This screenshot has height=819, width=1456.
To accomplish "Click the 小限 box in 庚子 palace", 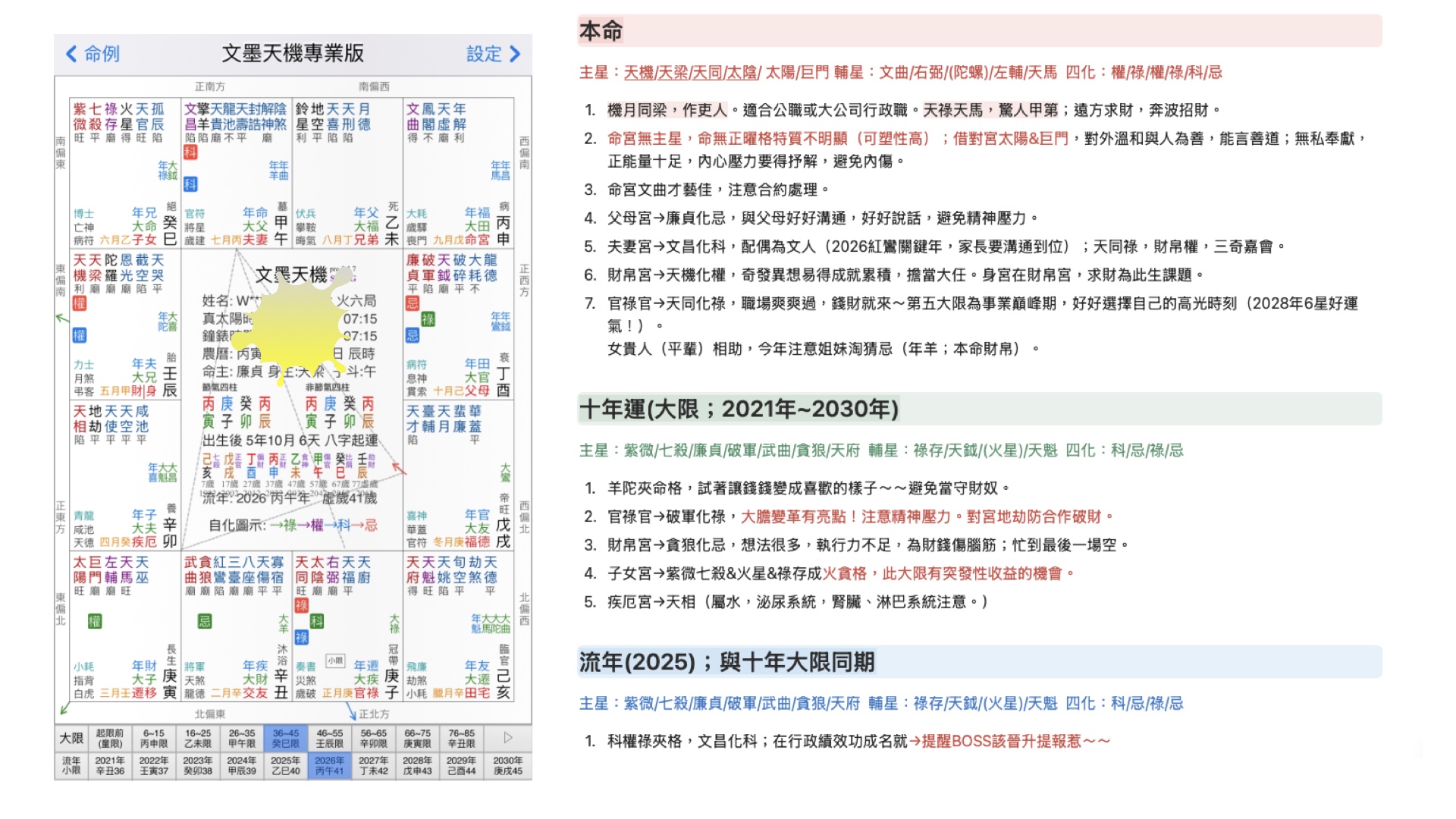I will click(336, 661).
